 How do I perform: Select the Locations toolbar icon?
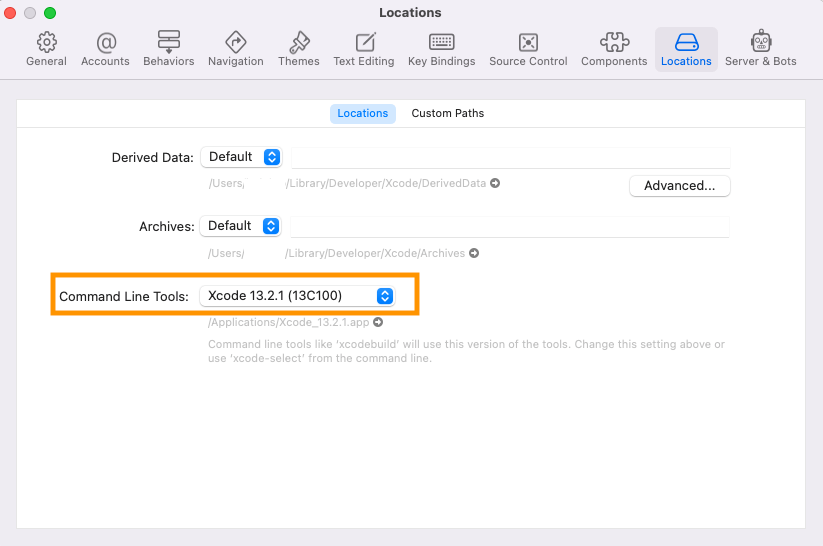(686, 49)
